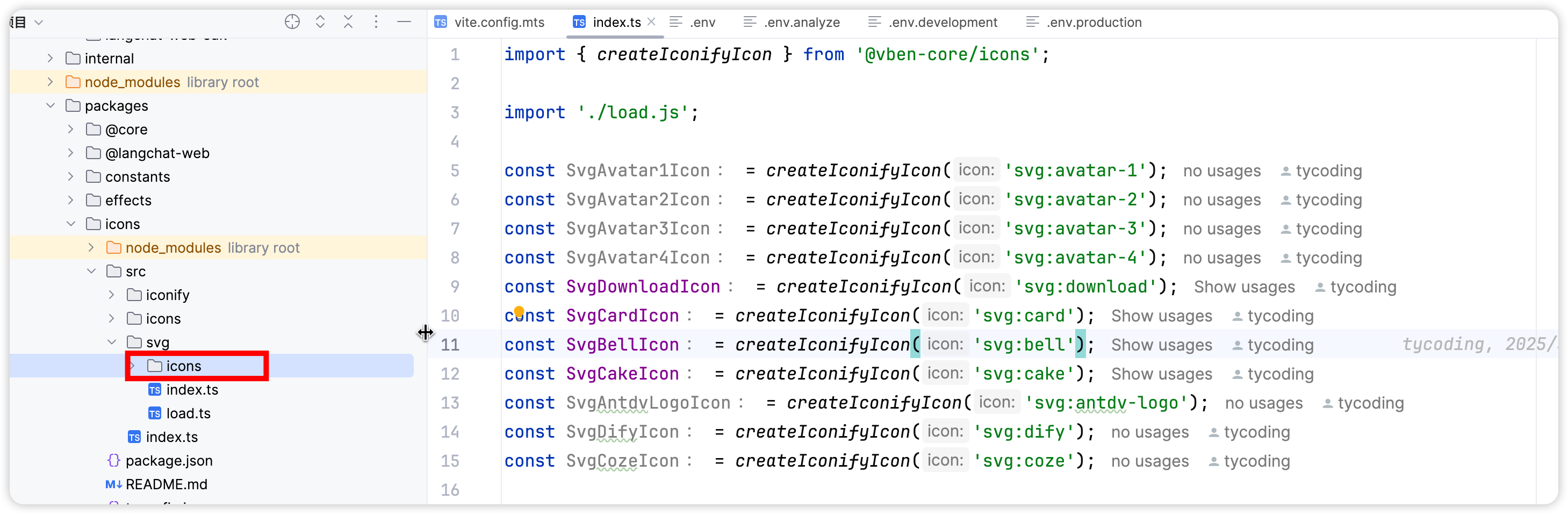This screenshot has width=1568, height=514.
Task: Collapse the packages folder
Action: click(x=51, y=105)
